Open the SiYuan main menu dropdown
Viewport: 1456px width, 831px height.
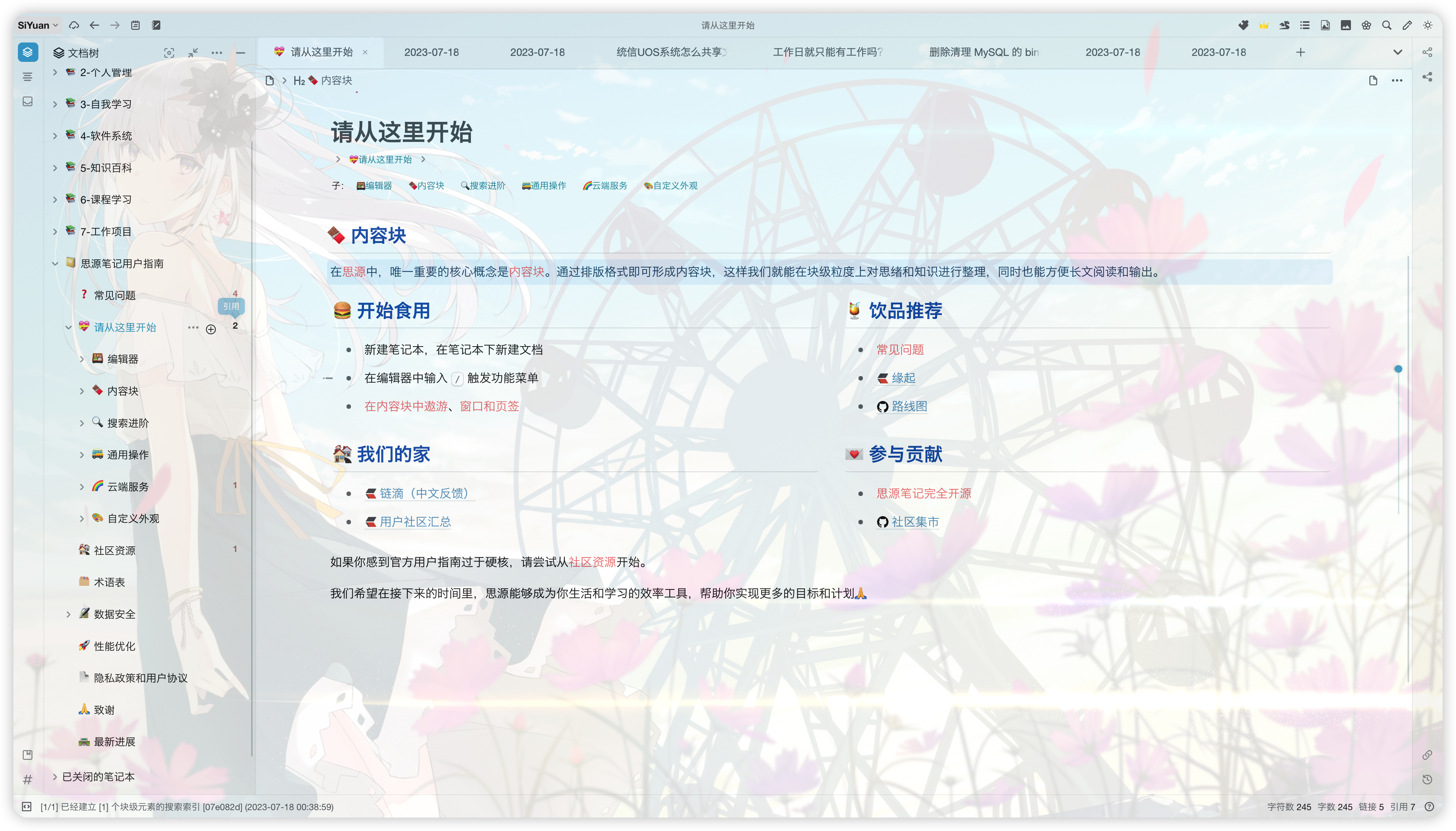point(38,25)
